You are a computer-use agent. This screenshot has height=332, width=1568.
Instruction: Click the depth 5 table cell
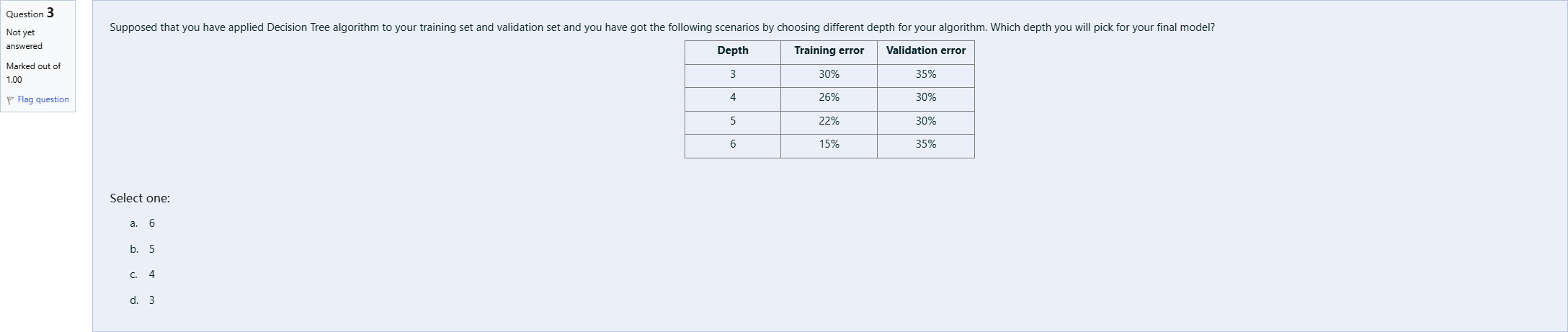coord(732,121)
